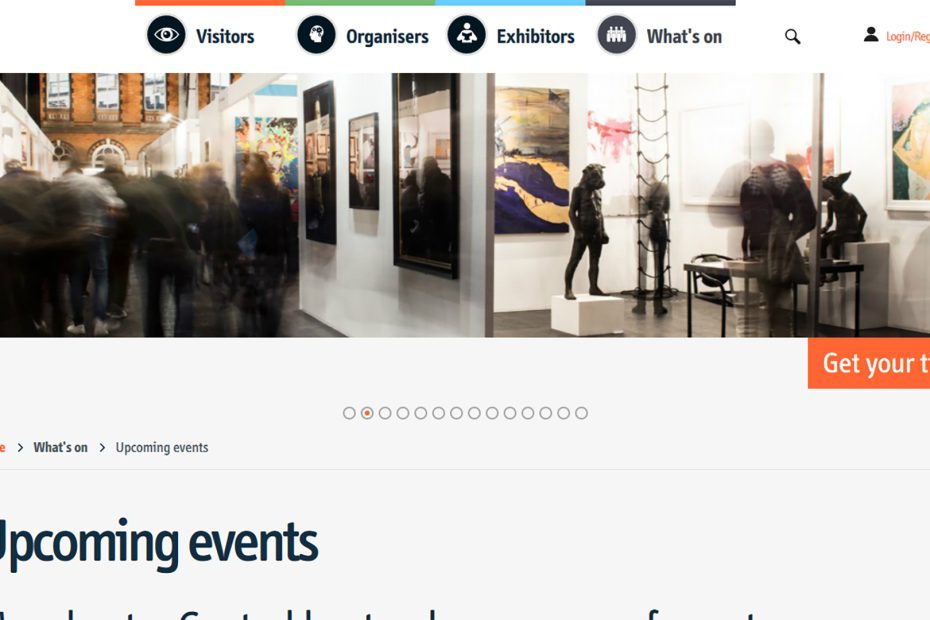Click the Upcoming events breadcrumb
Image resolution: width=930 pixels, height=620 pixels.
(x=162, y=447)
